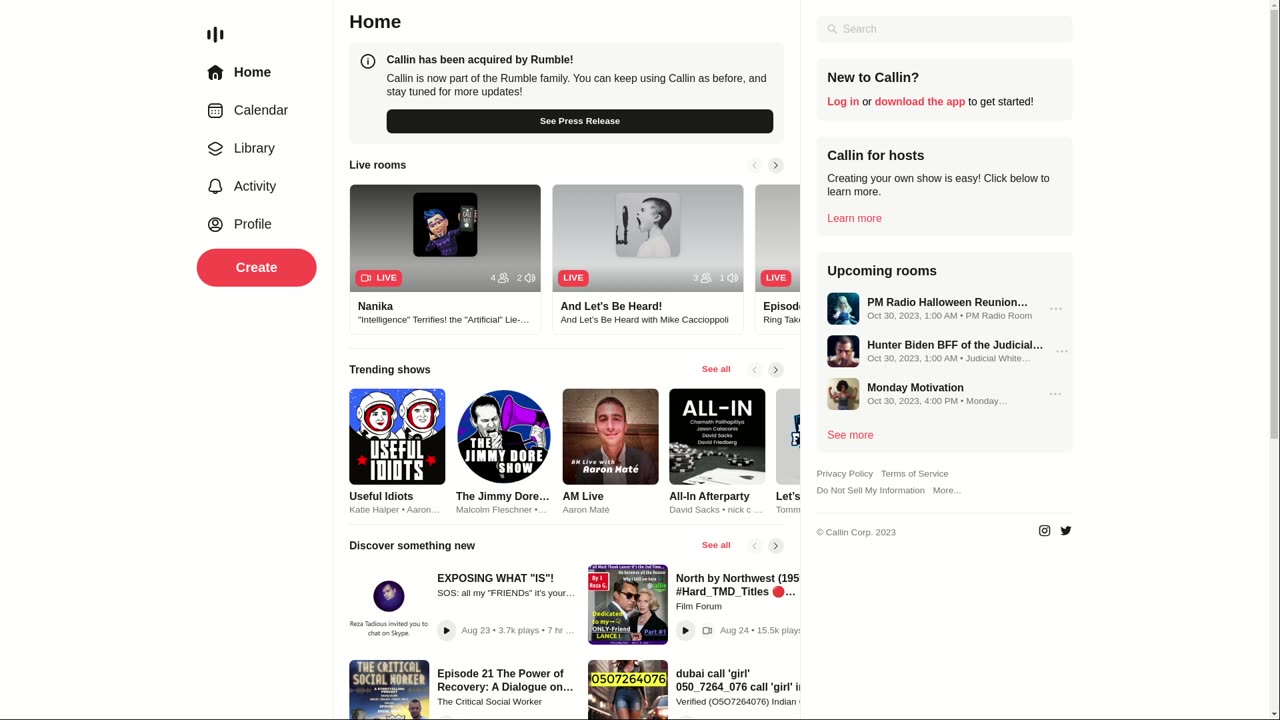Image resolution: width=1280 pixels, height=720 pixels.
Task: Show next Live rooms with right chevron
Action: point(776,165)
